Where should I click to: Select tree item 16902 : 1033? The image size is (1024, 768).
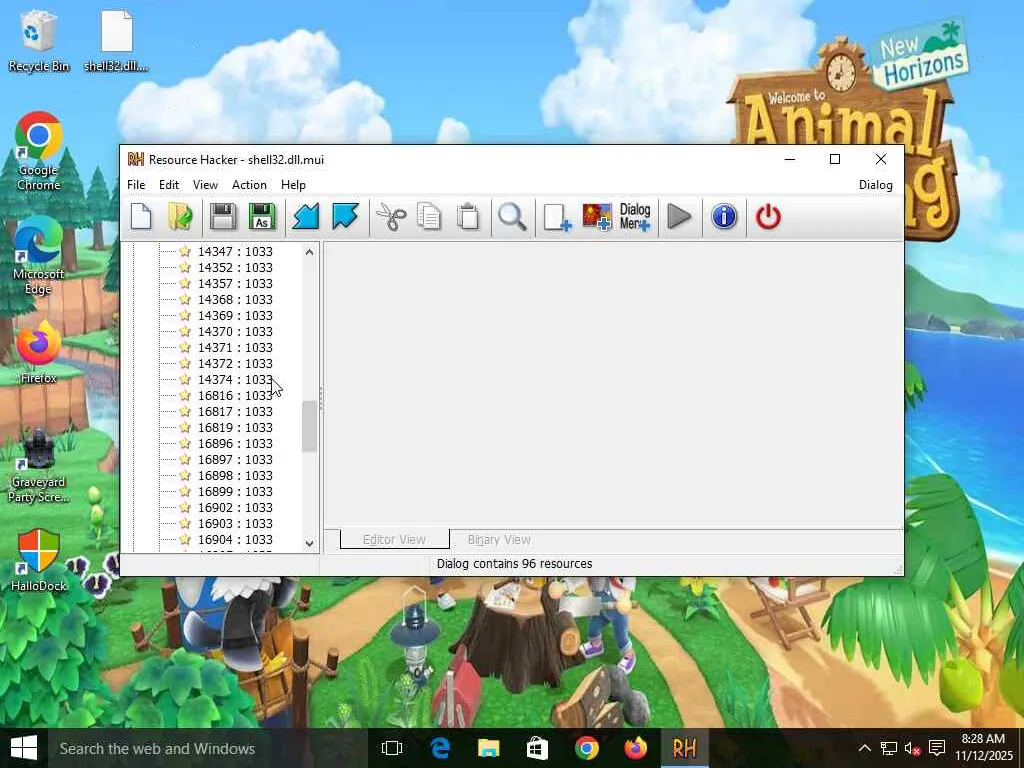coord(235,507)
